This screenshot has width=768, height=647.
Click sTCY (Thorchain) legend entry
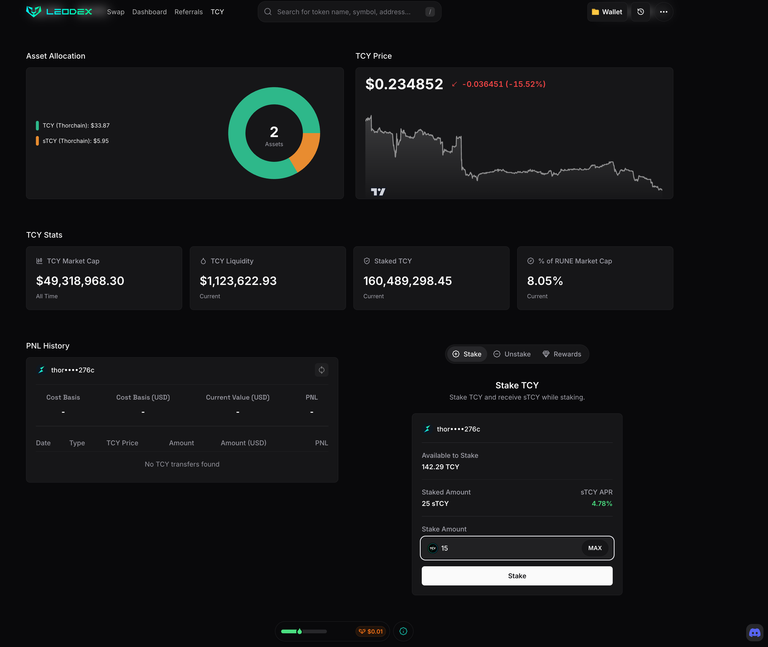72,141
